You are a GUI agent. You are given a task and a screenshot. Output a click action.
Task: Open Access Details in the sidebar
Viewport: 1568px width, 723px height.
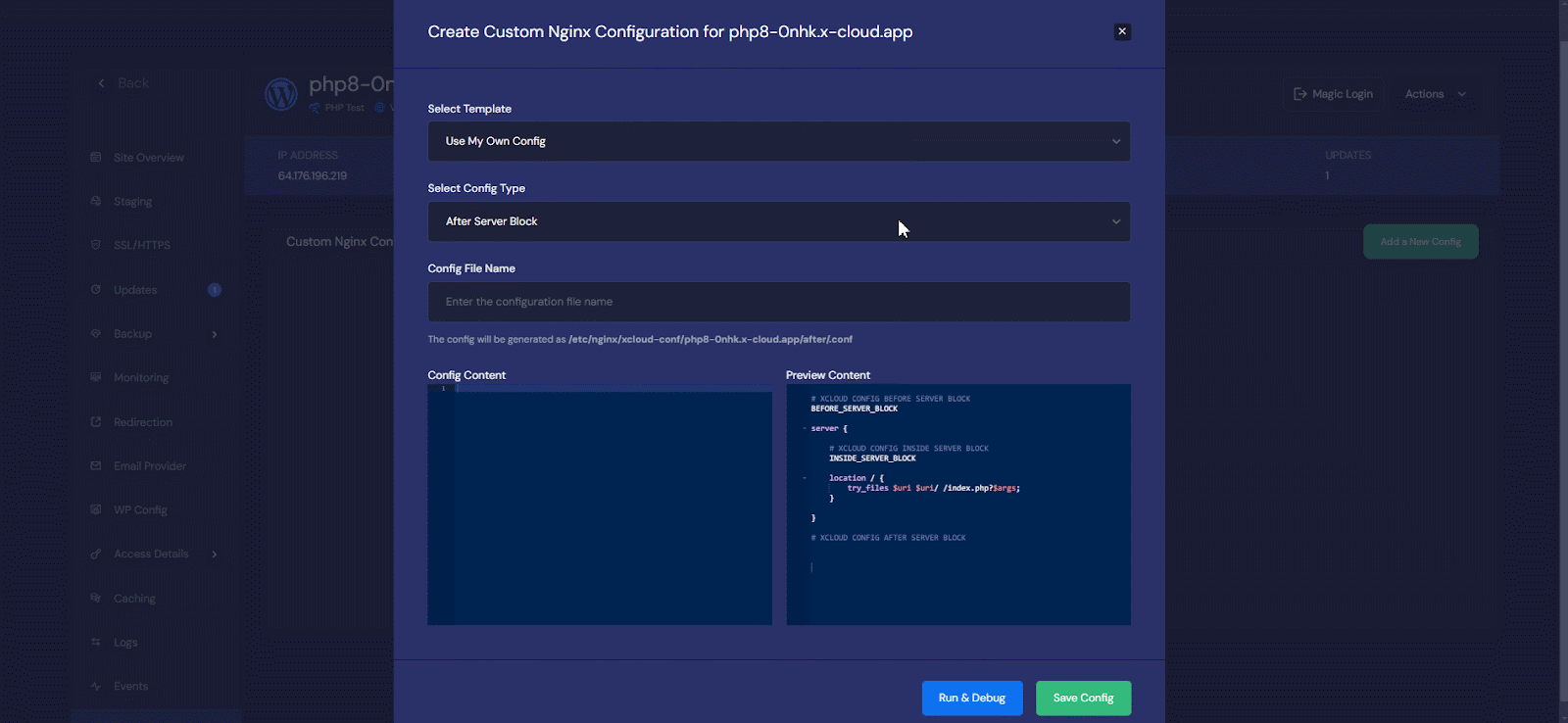click(151, 554)
